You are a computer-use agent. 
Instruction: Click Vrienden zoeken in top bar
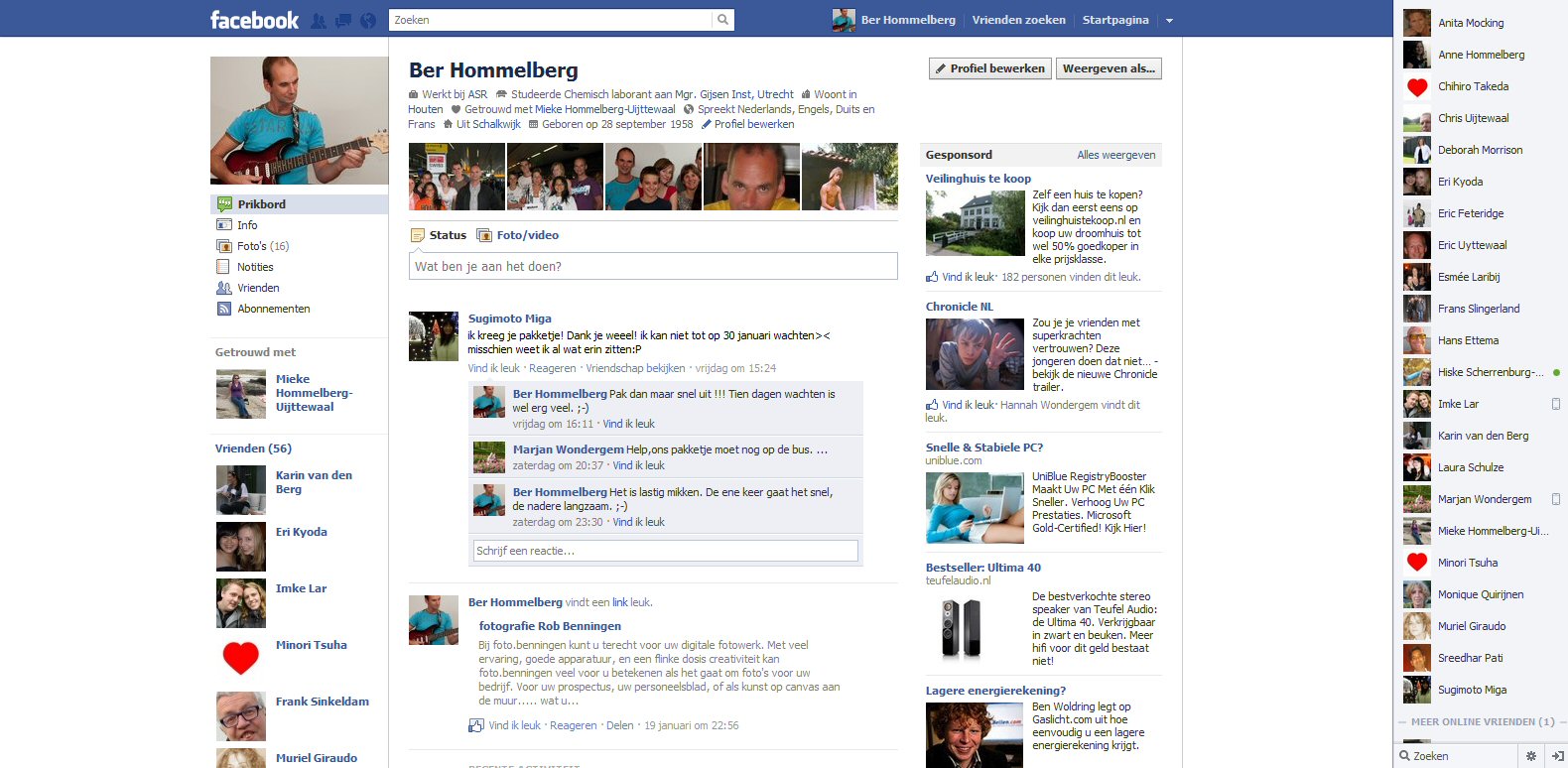click(1019, 20)
